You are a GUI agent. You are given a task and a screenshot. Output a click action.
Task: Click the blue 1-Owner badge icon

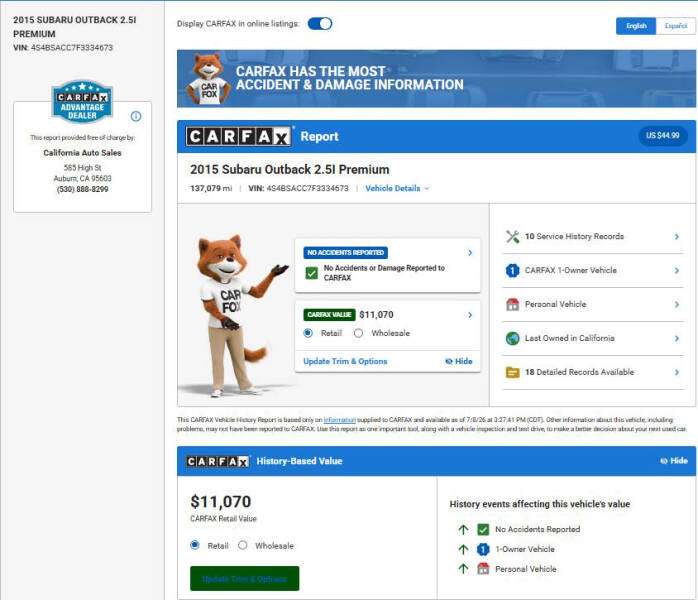click(512, 270)
